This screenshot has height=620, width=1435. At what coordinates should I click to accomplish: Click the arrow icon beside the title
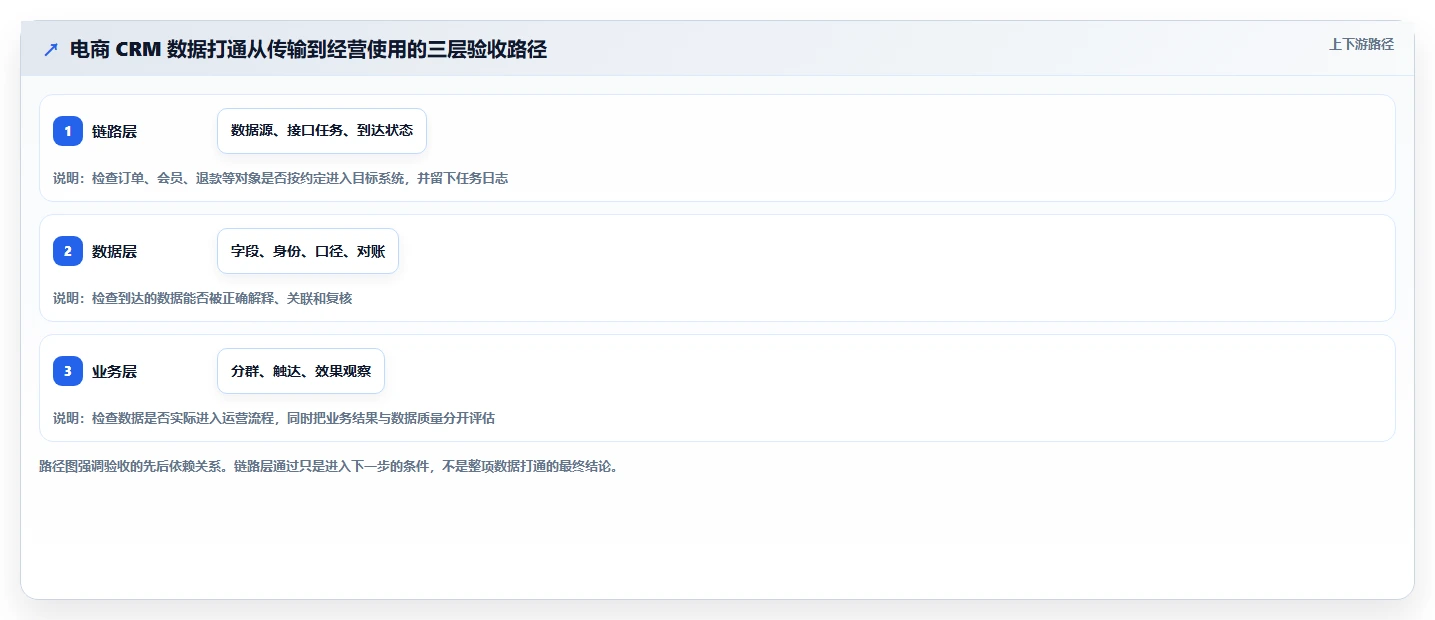point(51,49)
